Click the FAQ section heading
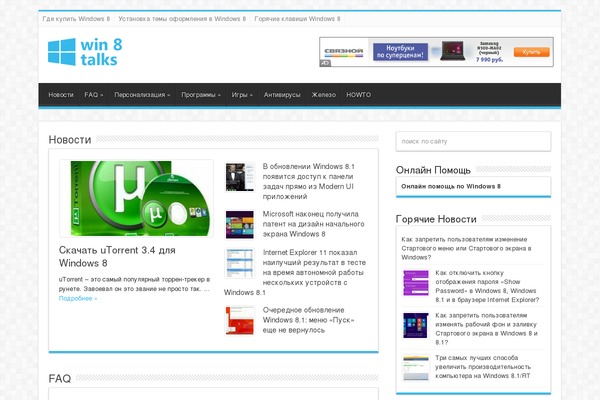This screenshot has width=600, height=400. click(60, 379)
